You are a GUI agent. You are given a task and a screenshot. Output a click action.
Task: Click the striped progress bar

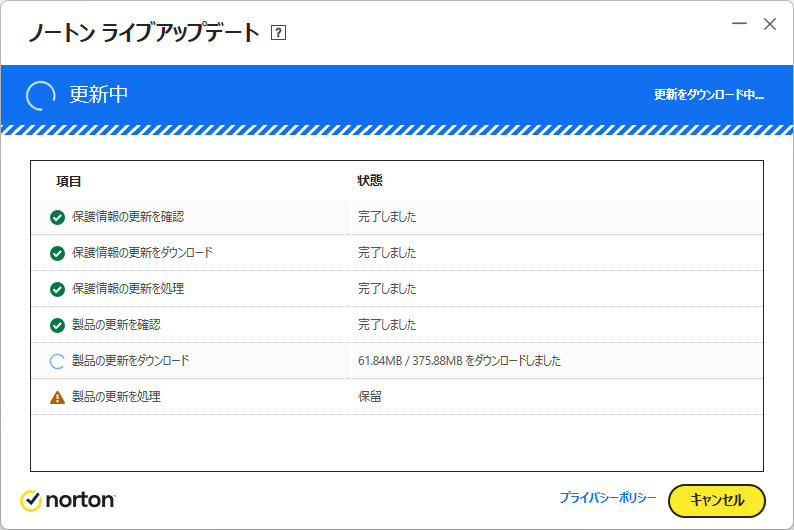[397, 130]
